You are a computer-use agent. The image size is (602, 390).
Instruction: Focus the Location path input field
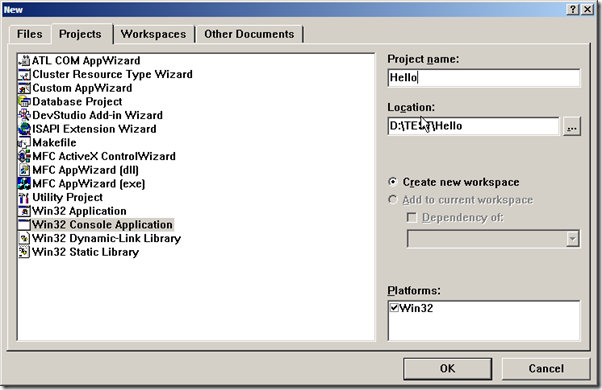[x=473, y=126]
